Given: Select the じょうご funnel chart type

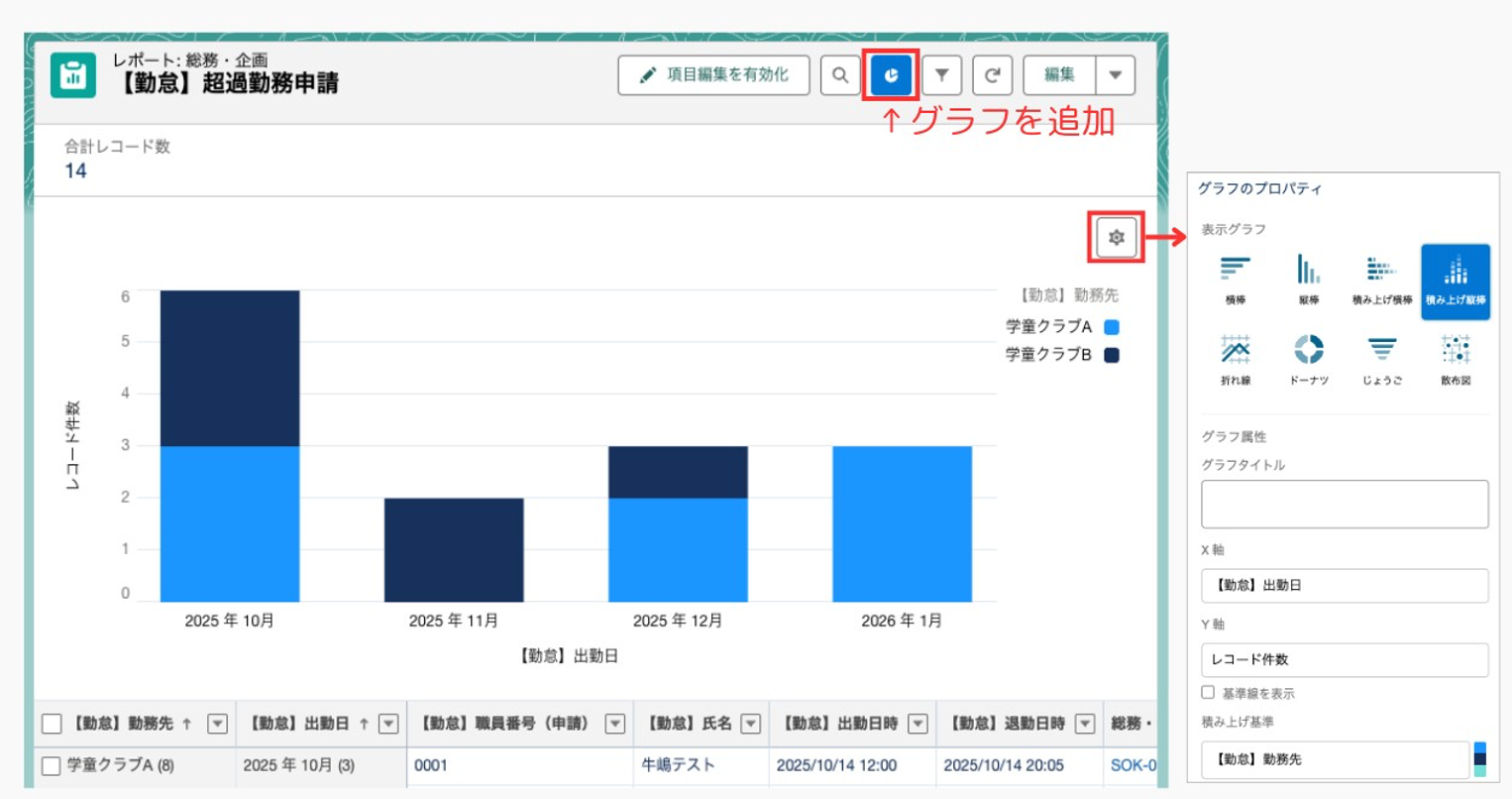Looking at the screenshot, I should click(x=1382, y=359).
